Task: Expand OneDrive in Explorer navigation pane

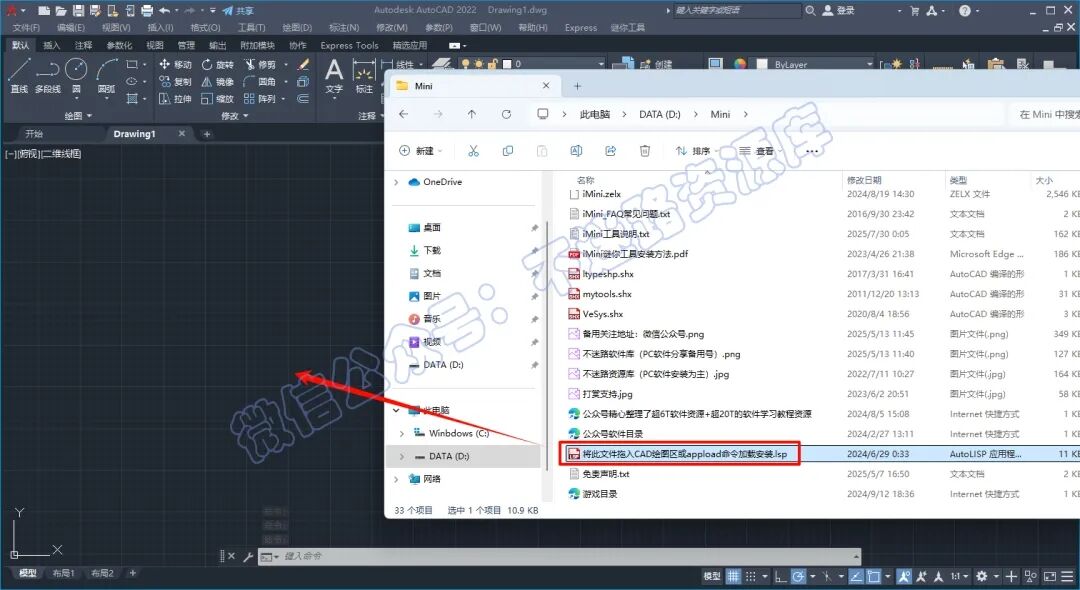Action: 396,182
